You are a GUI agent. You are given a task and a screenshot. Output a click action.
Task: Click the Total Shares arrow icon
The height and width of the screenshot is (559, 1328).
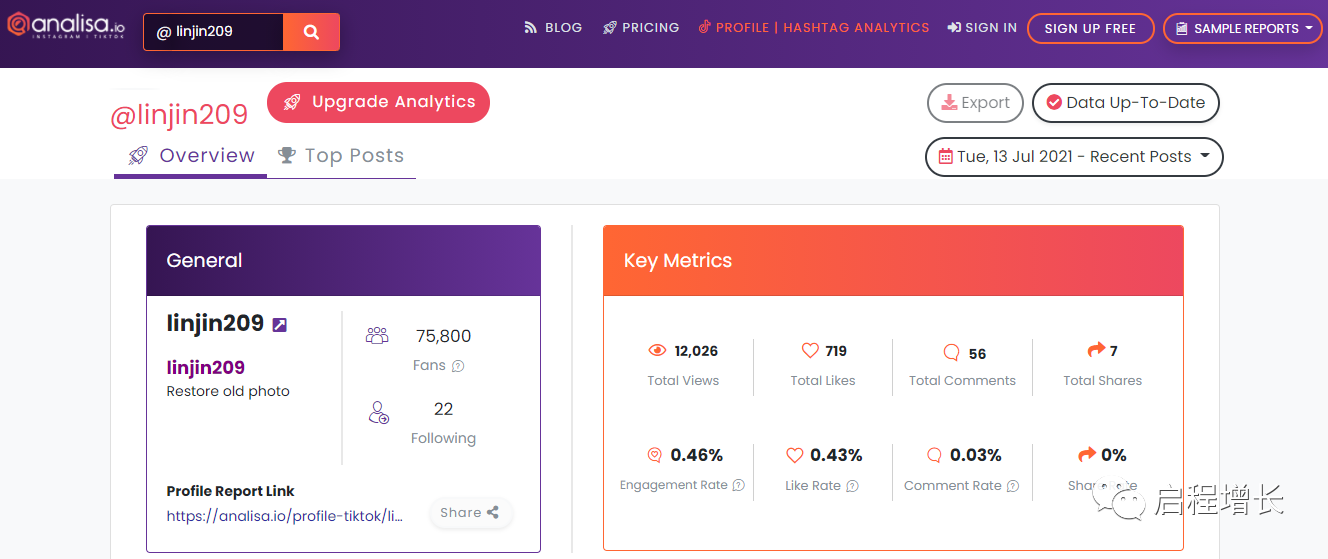click(x=1096, y=350)
